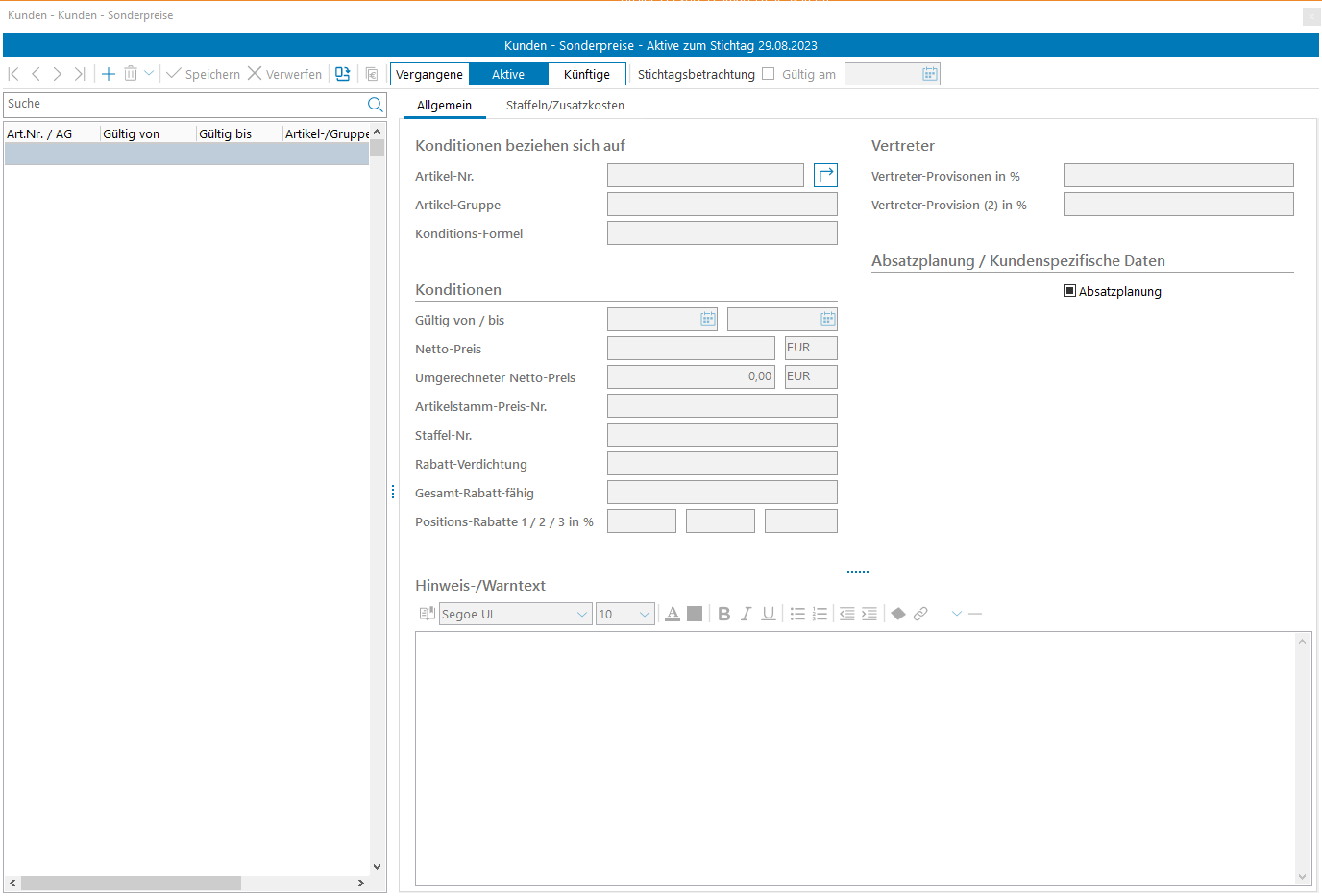Insert a hyperlink using the link icon
Screen dimensions: 1322x896
[920, 614]
